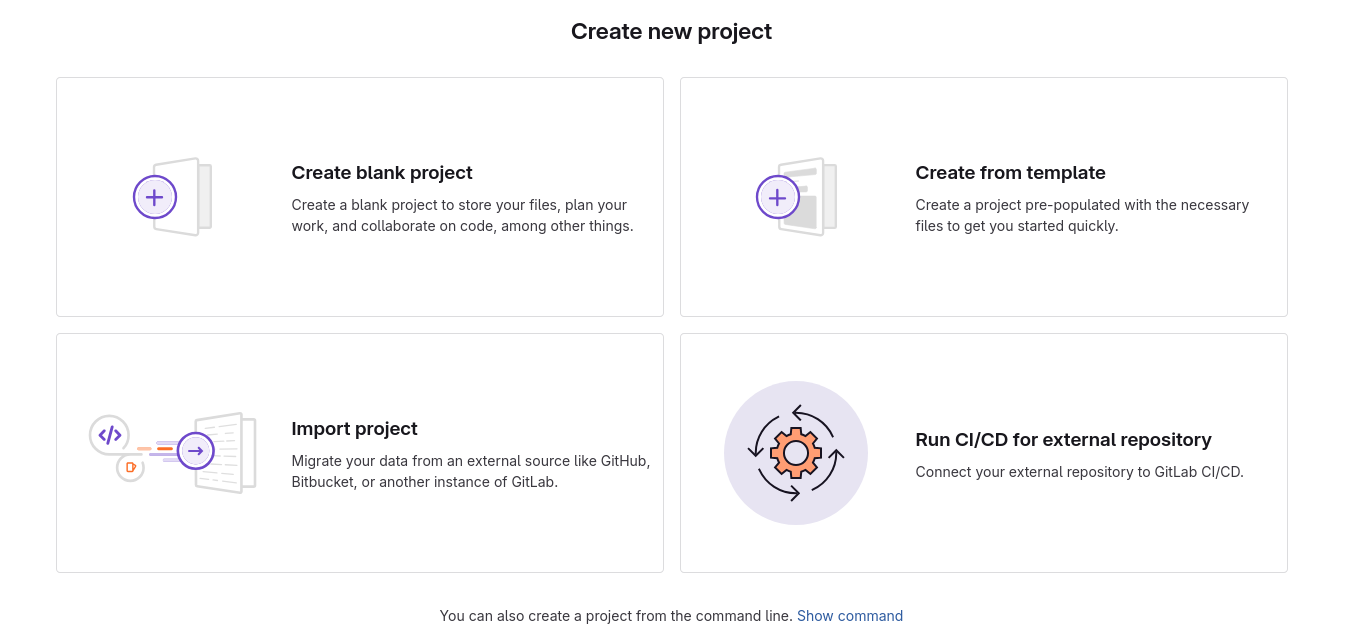Click the Create new project page title

[x=671, y=31]
